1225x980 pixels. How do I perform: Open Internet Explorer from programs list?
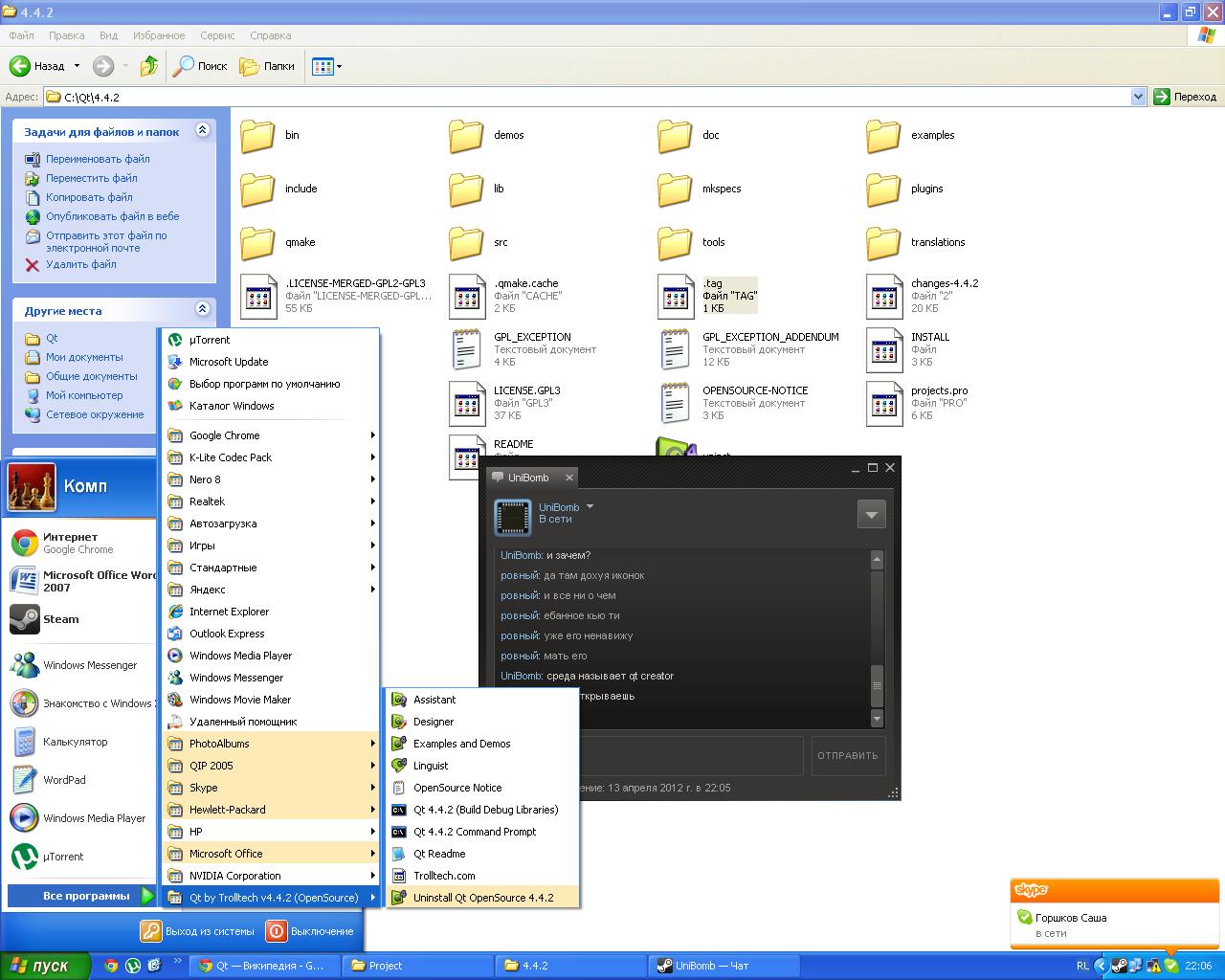271,612
